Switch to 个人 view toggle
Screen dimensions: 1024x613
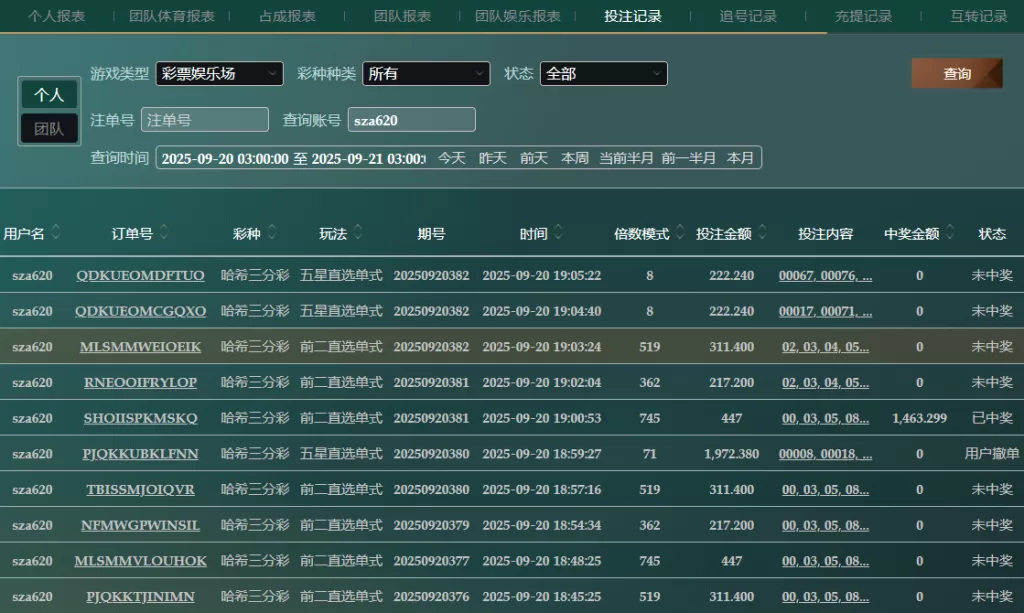pyautogui.click(x=49, y=95)
